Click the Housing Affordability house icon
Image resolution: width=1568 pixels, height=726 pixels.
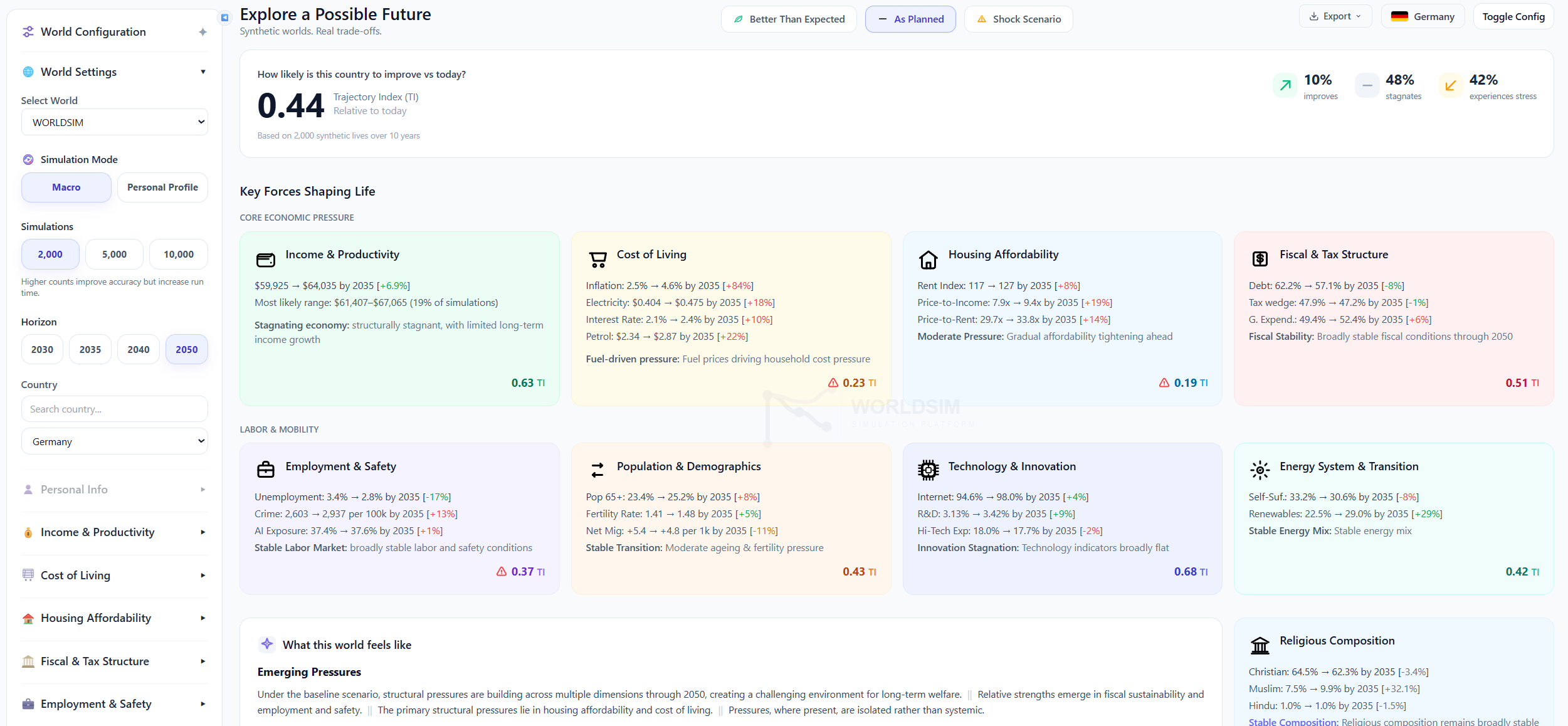click(x=928, y=260)
